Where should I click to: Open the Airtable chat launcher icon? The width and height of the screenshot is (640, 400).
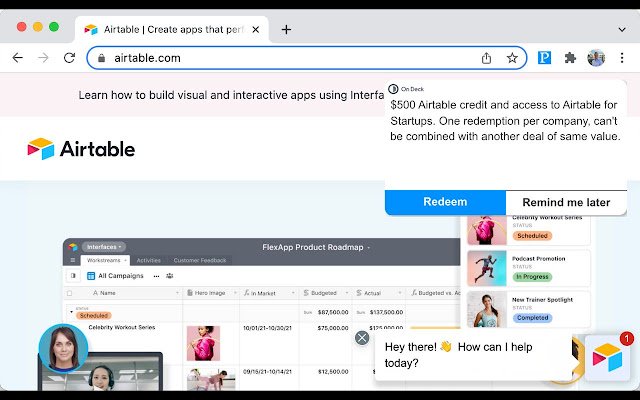pos(607,358)
